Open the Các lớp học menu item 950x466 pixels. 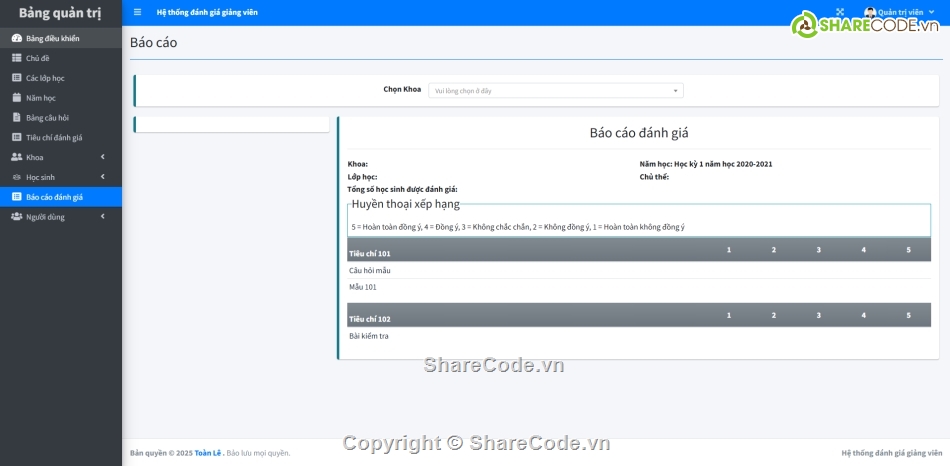tap(45, 78)
